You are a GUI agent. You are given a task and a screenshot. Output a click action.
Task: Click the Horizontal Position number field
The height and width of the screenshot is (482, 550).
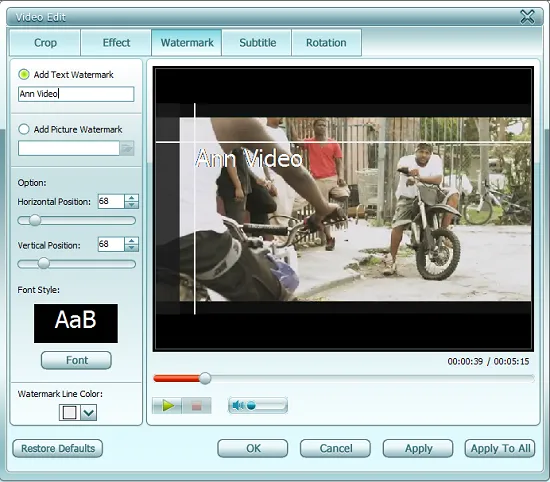[x=111, y=201]
